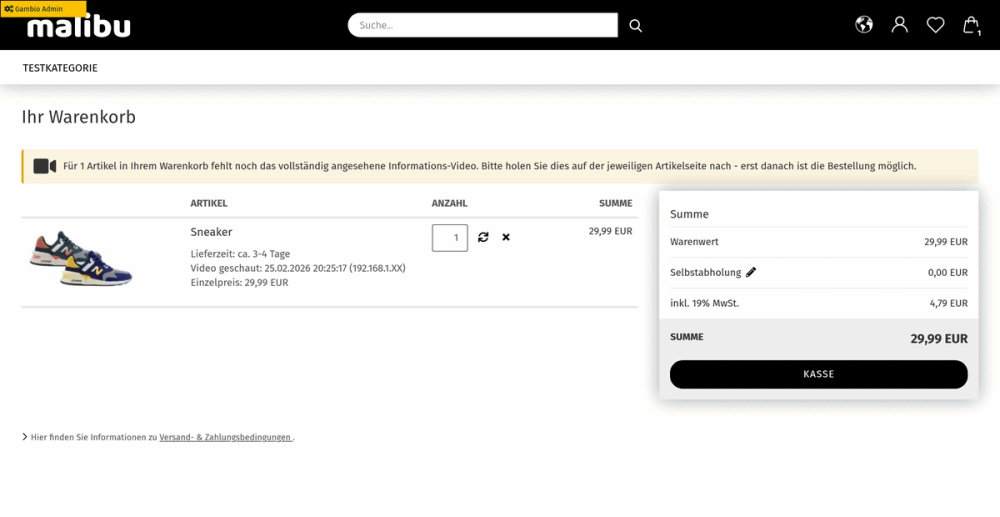This screenshot has height=517, width=1000.
Task: Focus the Suche search field
Action: [x=482, y=25]
